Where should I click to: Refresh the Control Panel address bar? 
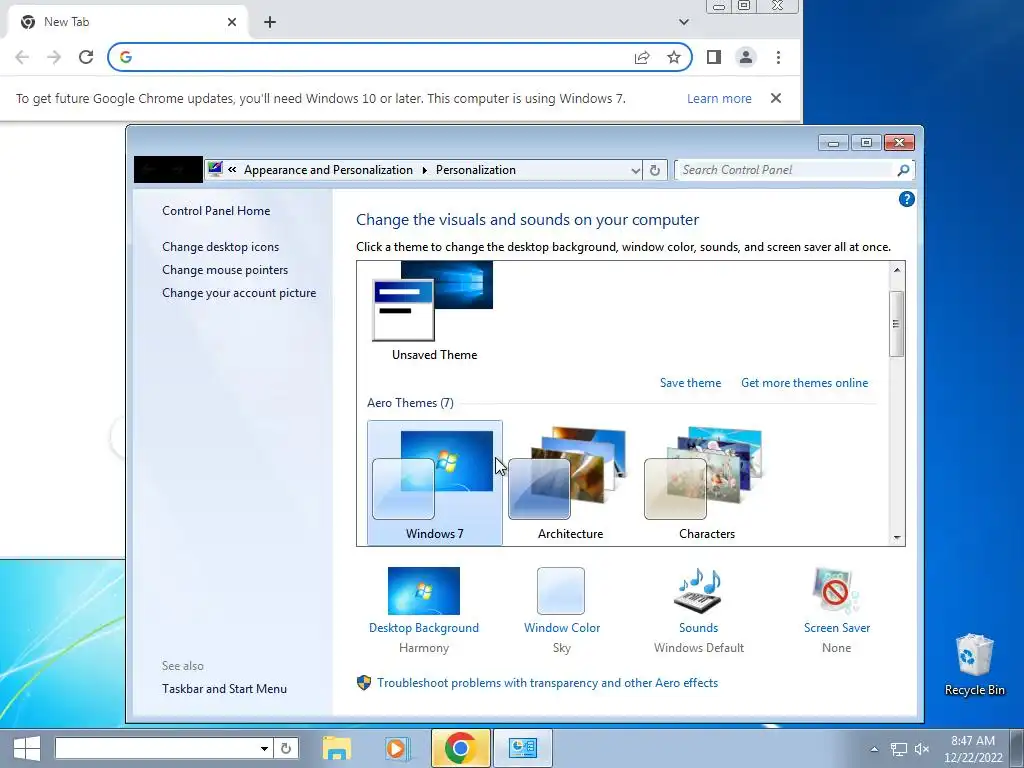(655, 170)
